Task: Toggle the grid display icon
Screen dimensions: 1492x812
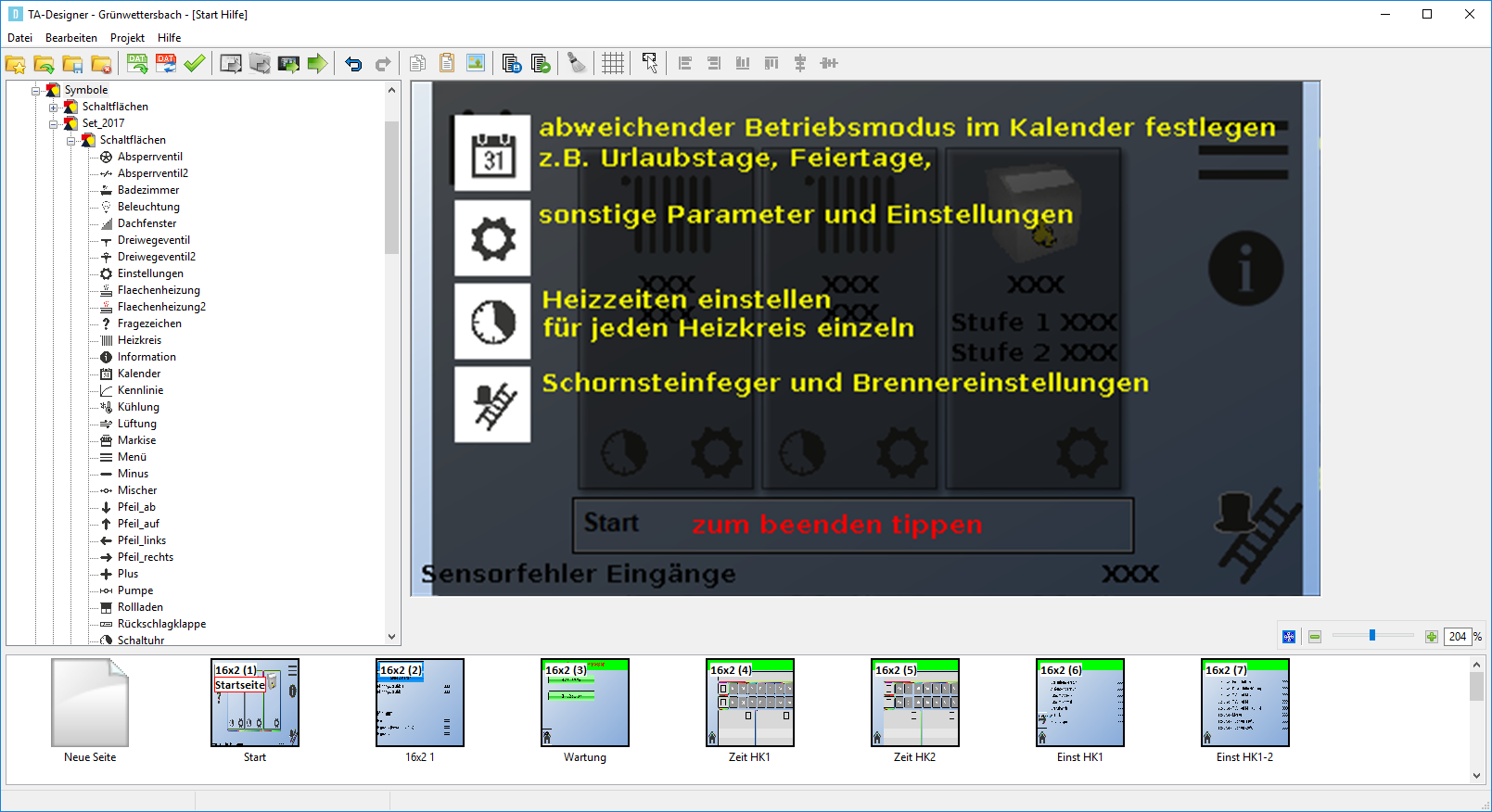Action: 613,64
